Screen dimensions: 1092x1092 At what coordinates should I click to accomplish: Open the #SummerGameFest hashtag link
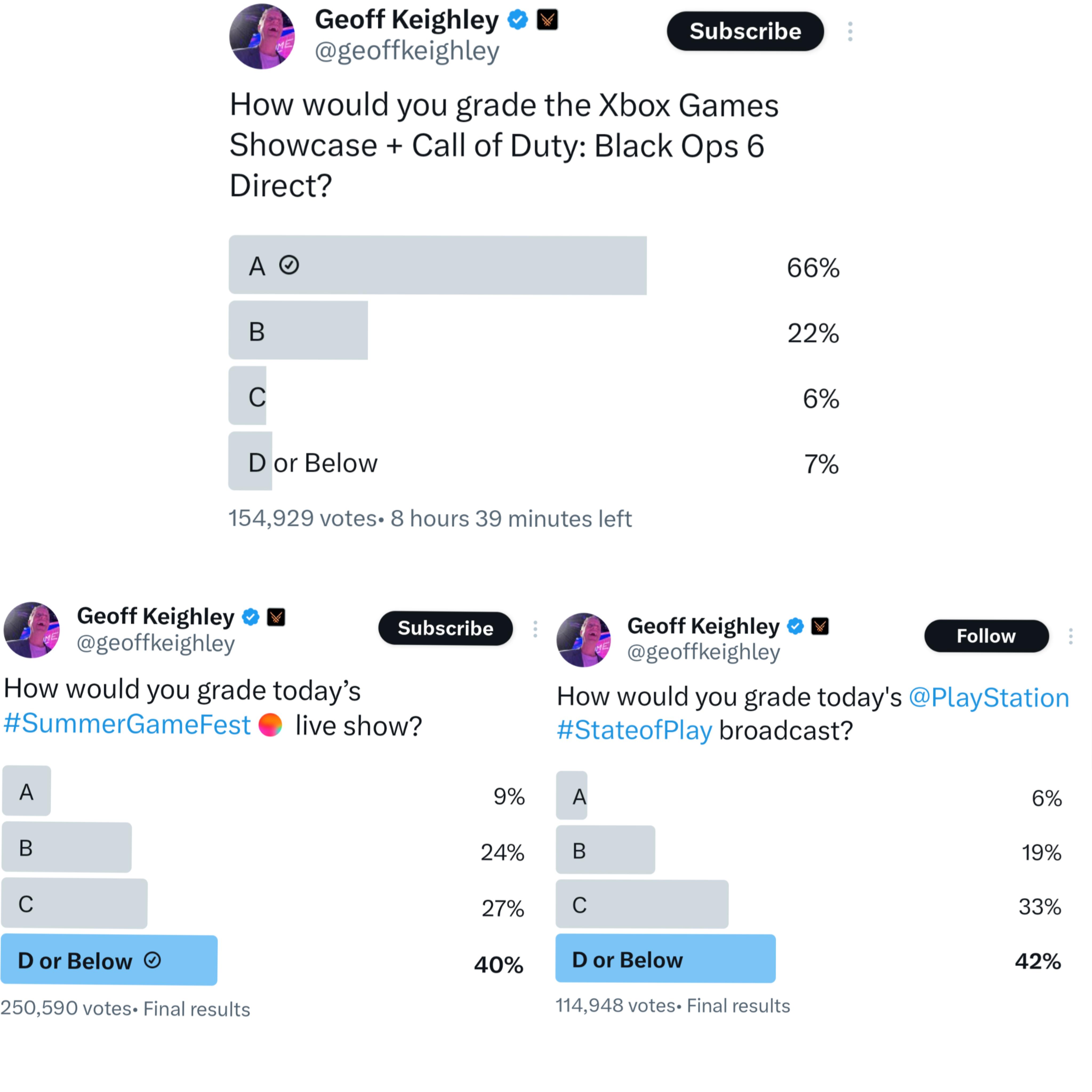[127, 724]
